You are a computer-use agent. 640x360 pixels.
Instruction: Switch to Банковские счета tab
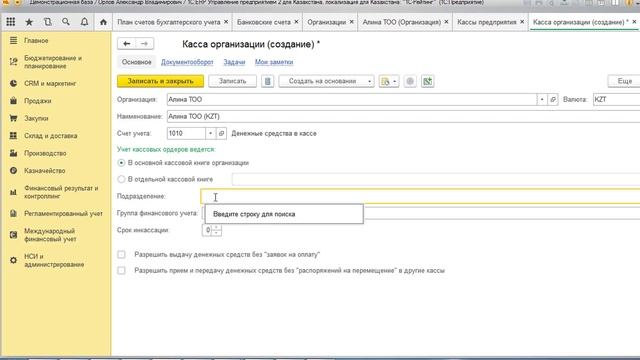[x=264, y=22]
